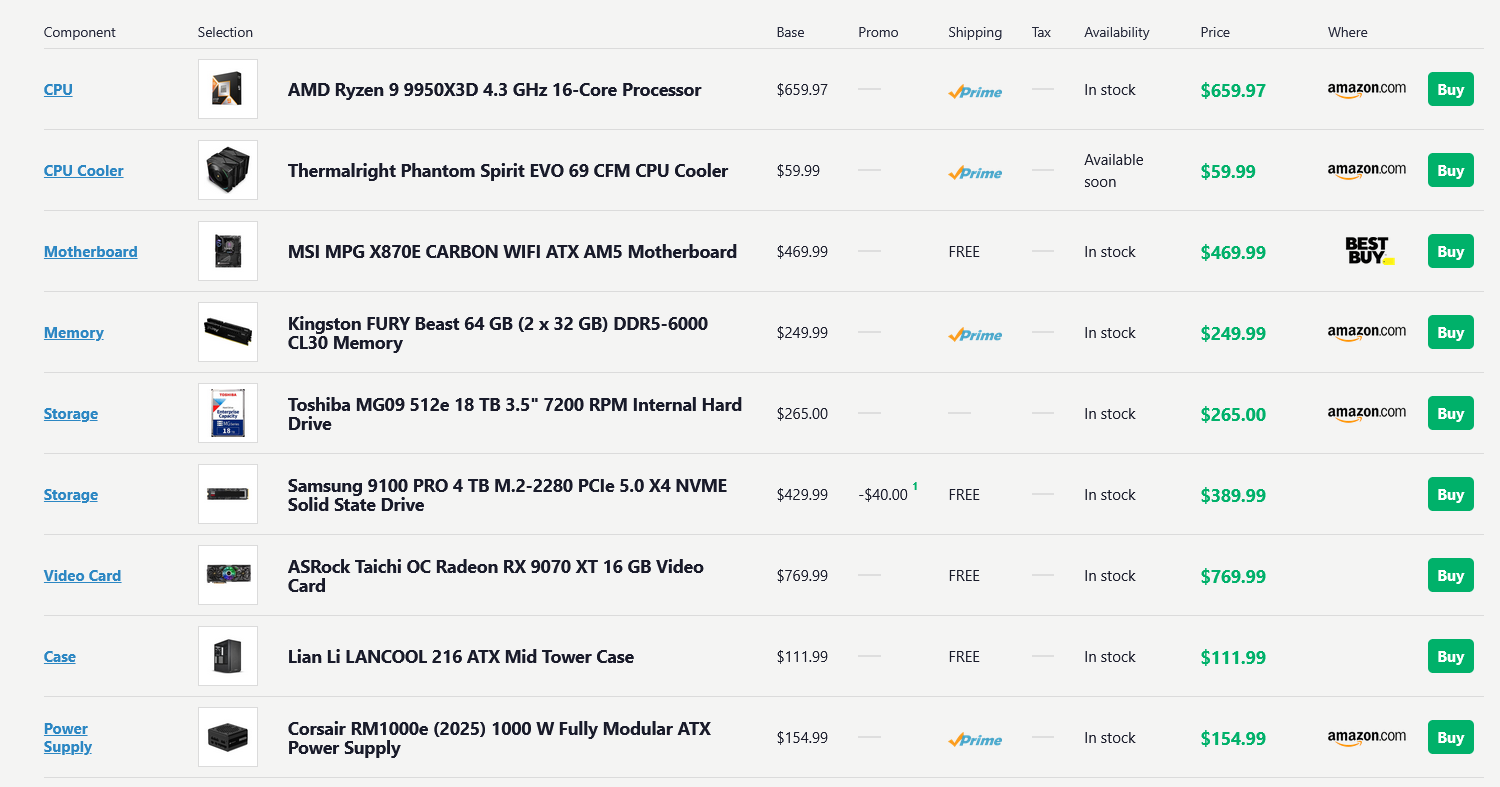This screenshot has width=1500, height=787.
Task: Open the Video Card component link
Action: point(82,576)
